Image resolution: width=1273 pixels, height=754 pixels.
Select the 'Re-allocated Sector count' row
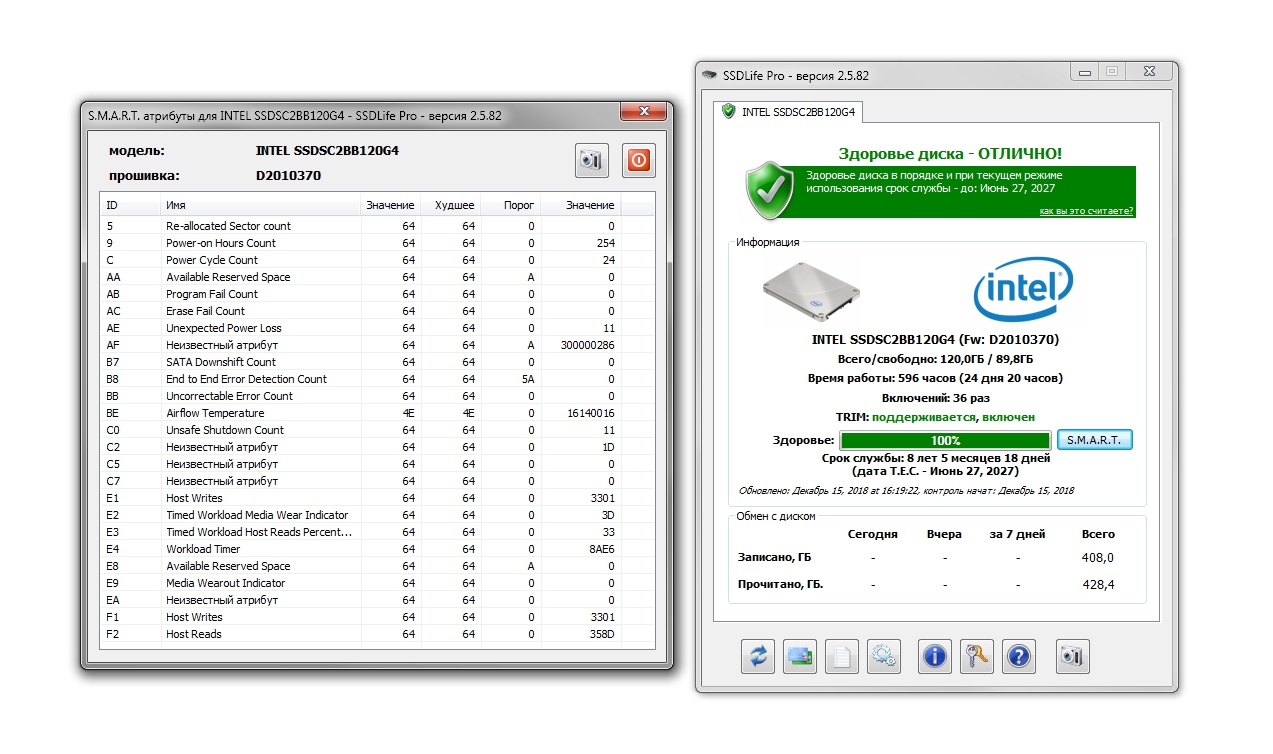378,226
